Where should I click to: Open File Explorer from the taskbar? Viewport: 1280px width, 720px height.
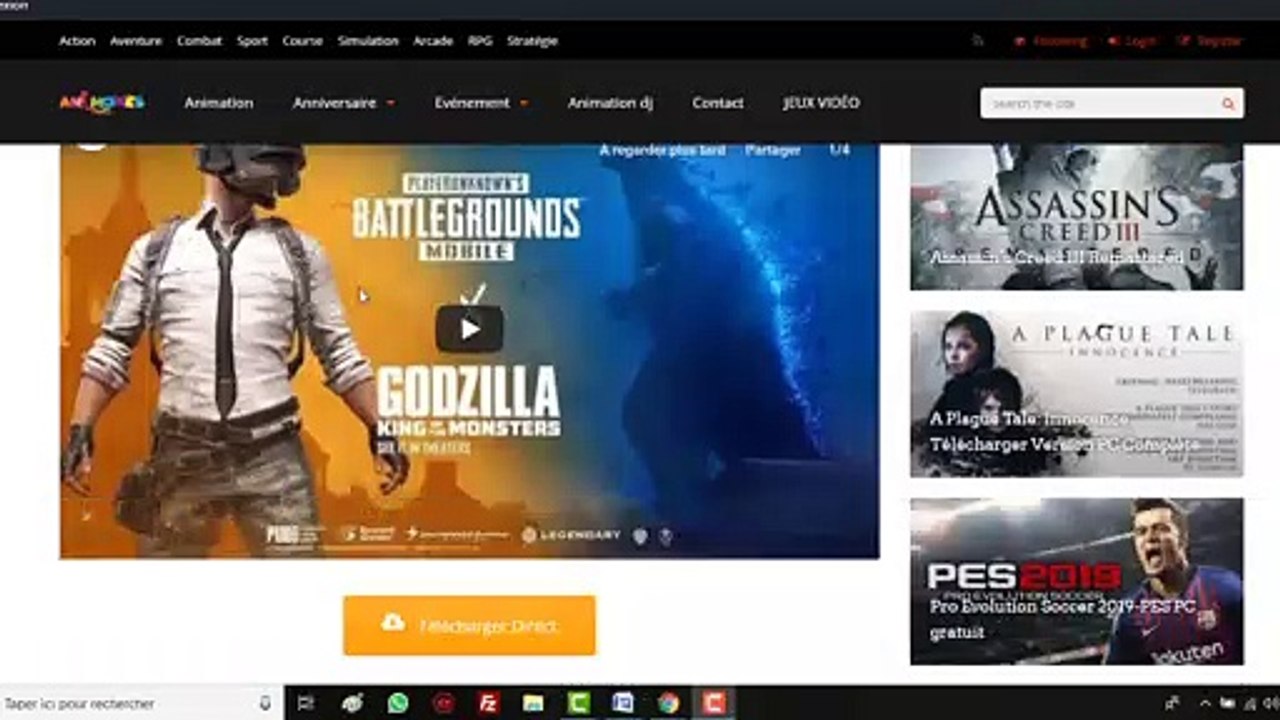click(x=533, y=703)
